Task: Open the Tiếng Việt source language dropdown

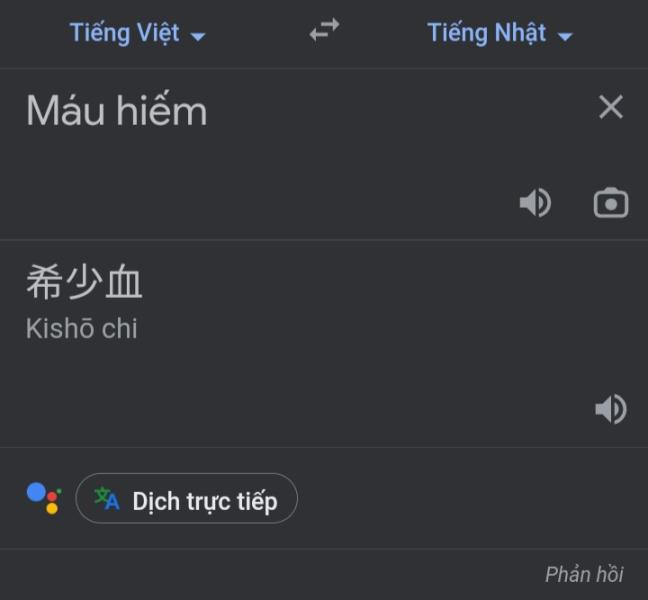Action: pos(137,33)
